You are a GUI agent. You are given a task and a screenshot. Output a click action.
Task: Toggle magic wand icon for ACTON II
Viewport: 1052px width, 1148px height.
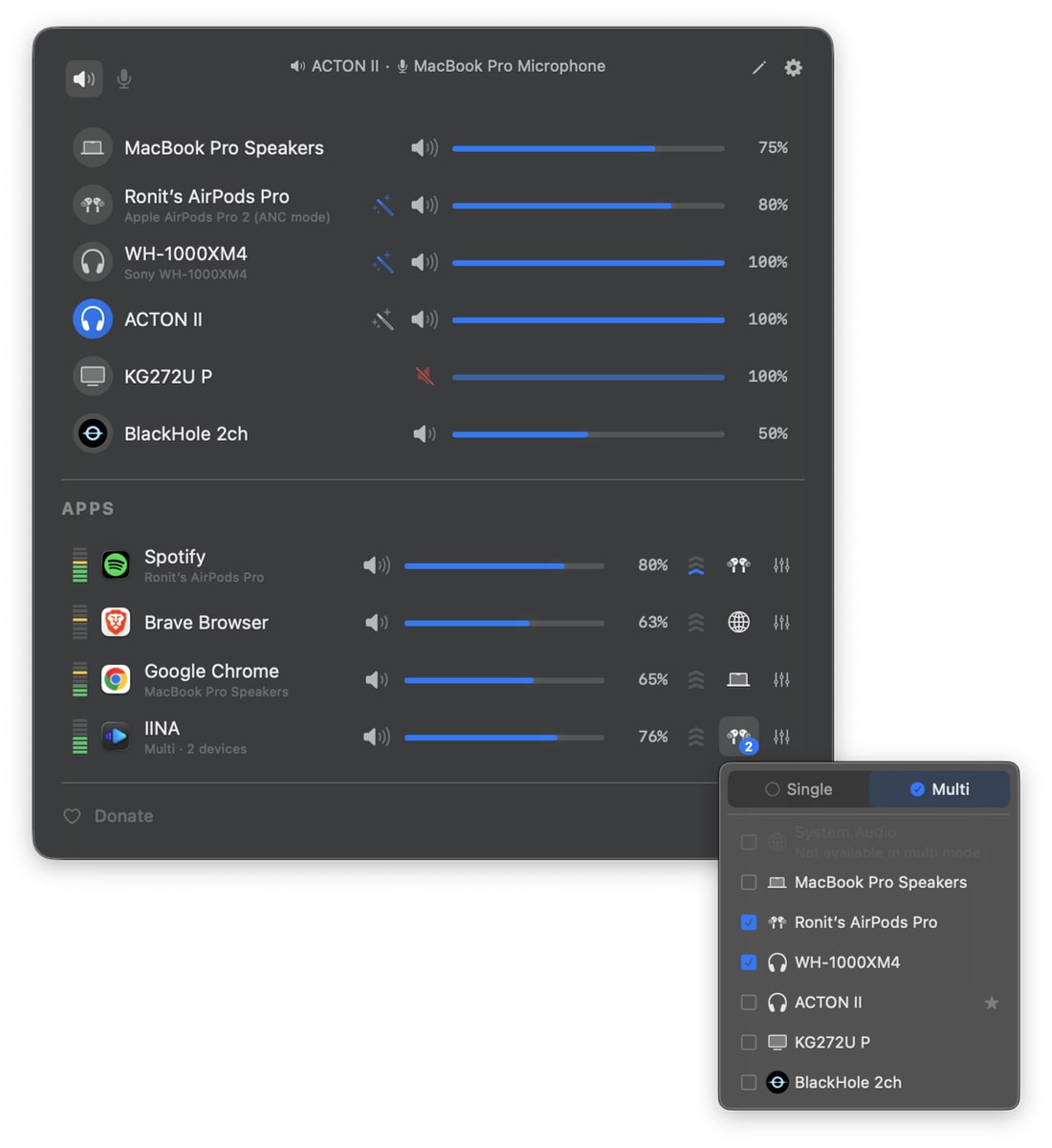coord(383,320)
